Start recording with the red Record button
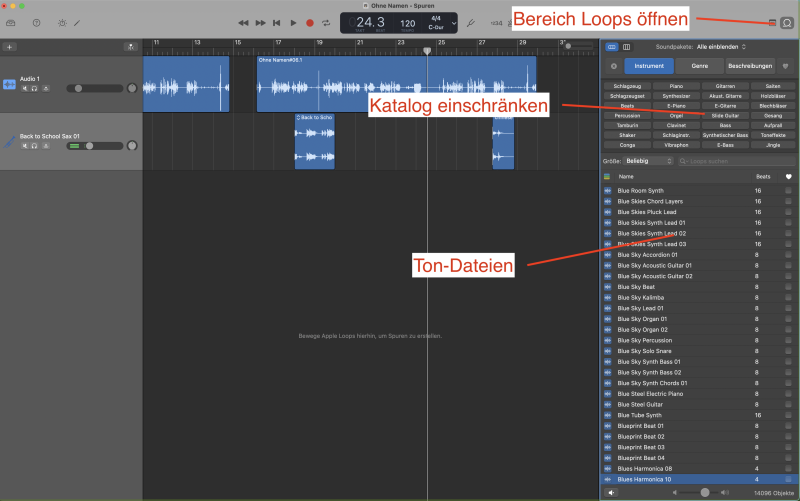 [310, 23]
